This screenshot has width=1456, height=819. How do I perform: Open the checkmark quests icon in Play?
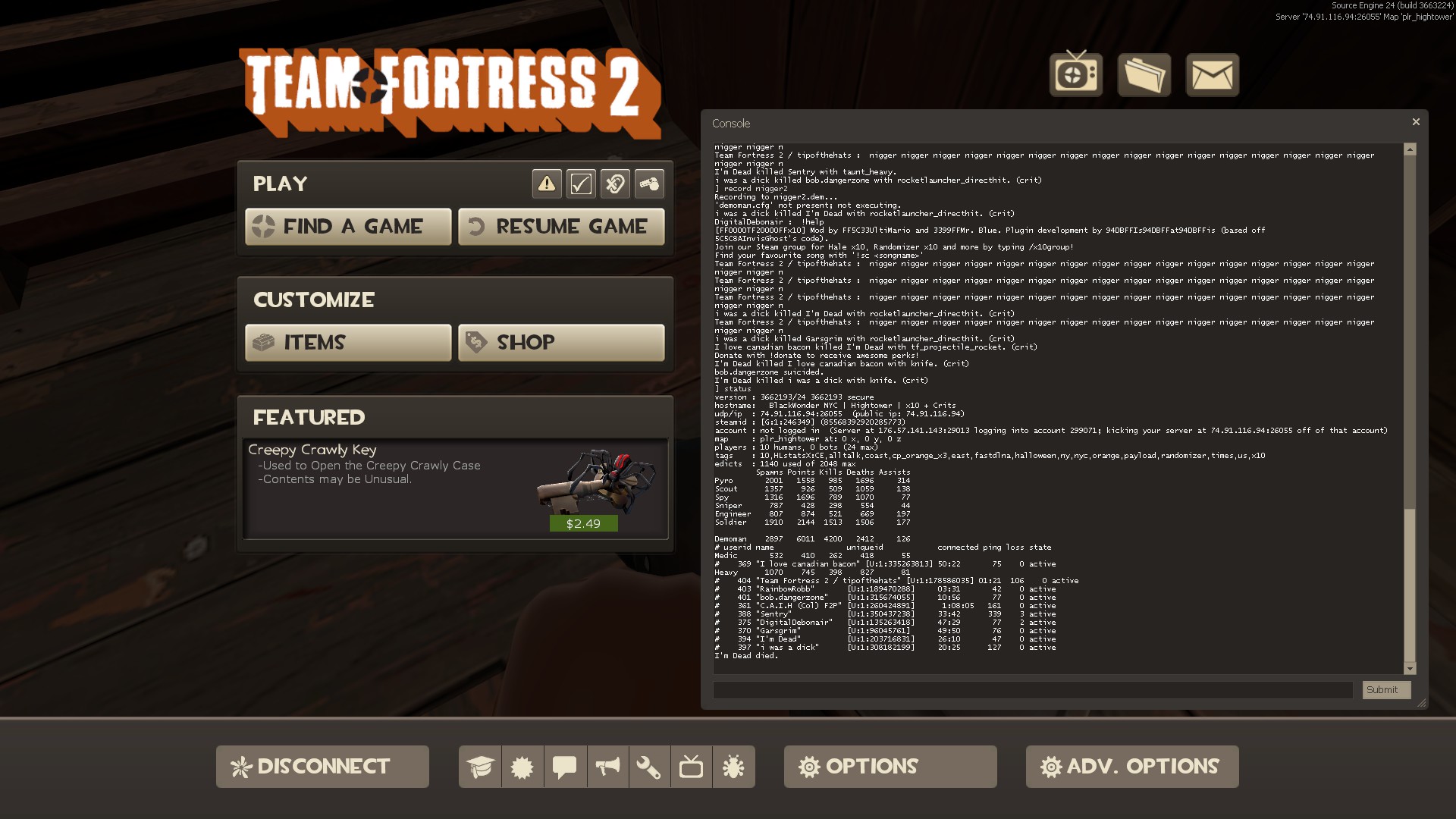click(x=581, y=184)
